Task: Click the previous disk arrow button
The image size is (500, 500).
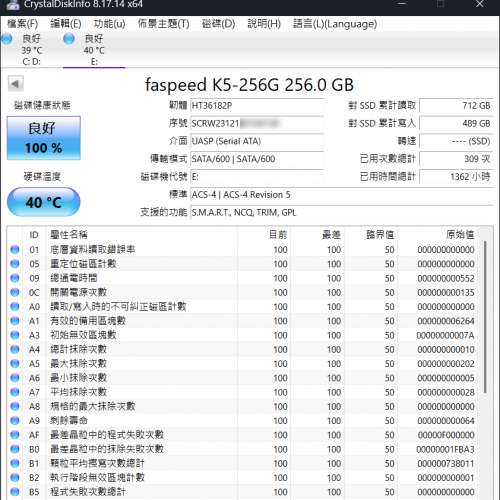Action: [16, 84]
